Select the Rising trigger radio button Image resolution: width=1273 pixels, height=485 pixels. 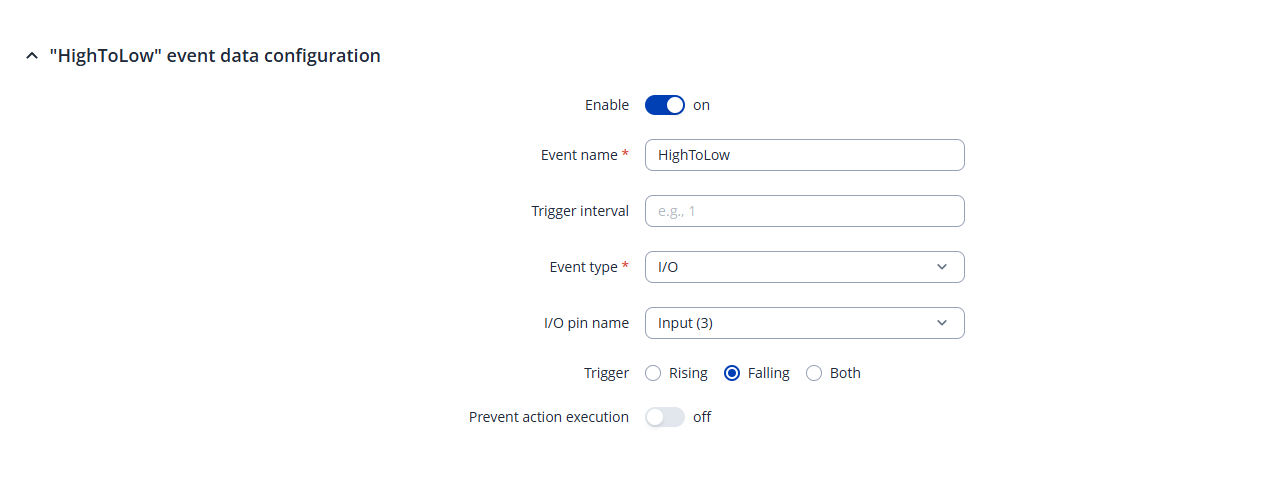coord(653,373)
